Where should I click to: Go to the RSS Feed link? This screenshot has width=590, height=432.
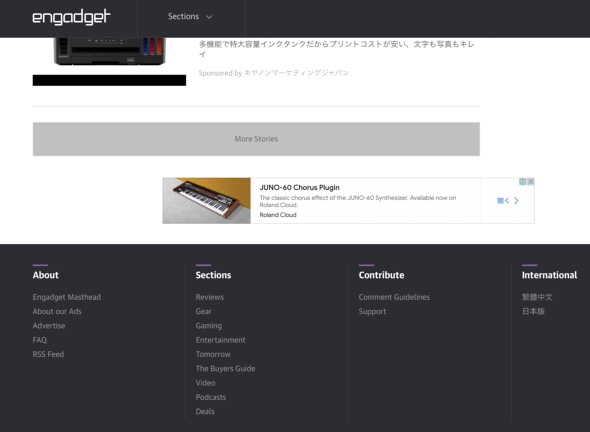click(48, 354)
